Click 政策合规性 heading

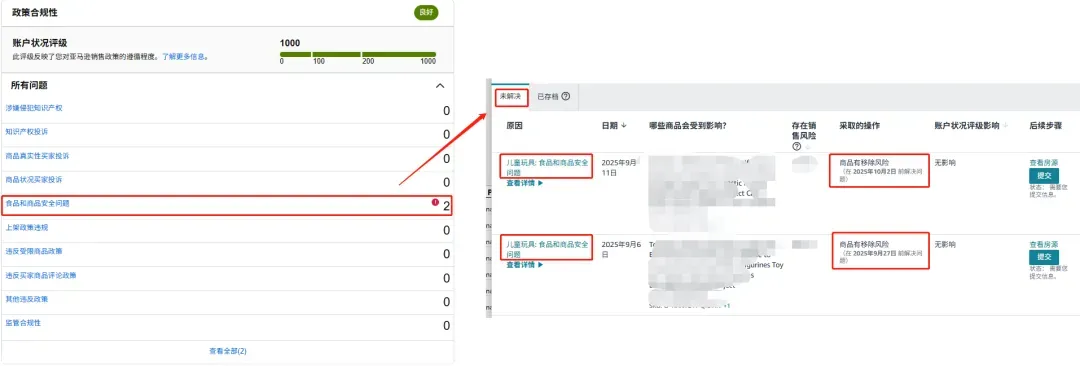pos(35,13)
